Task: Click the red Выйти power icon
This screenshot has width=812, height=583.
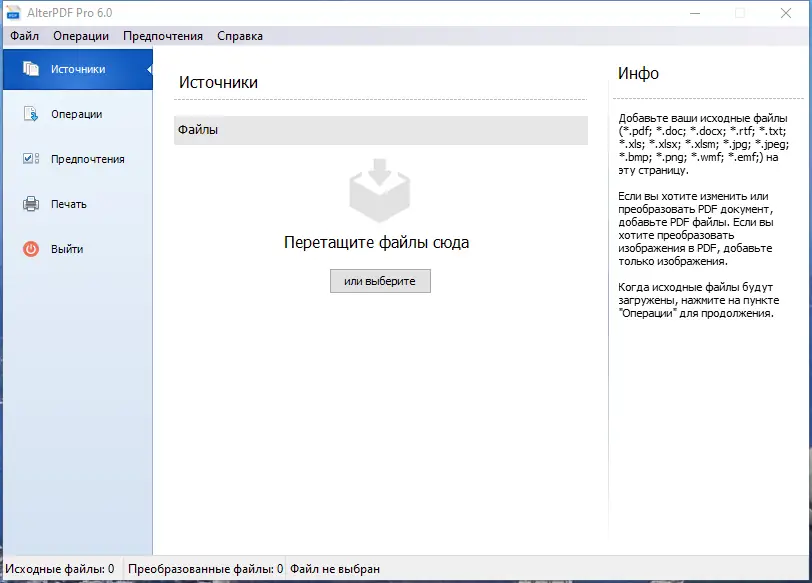Action: tap(29, 249)
